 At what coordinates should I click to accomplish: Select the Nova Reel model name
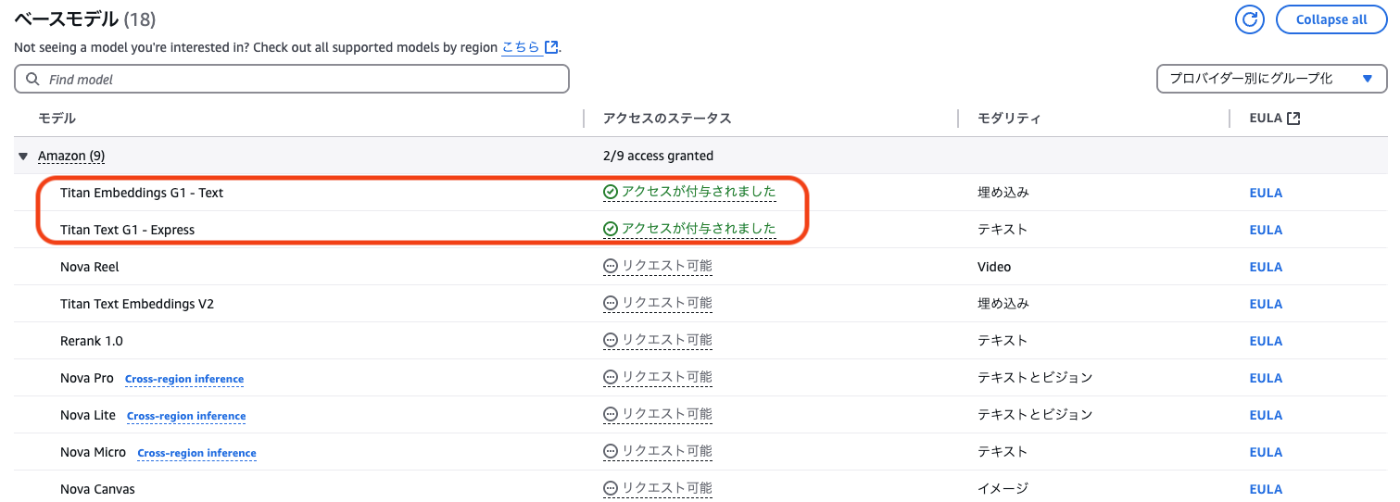(x=90, y=267)
